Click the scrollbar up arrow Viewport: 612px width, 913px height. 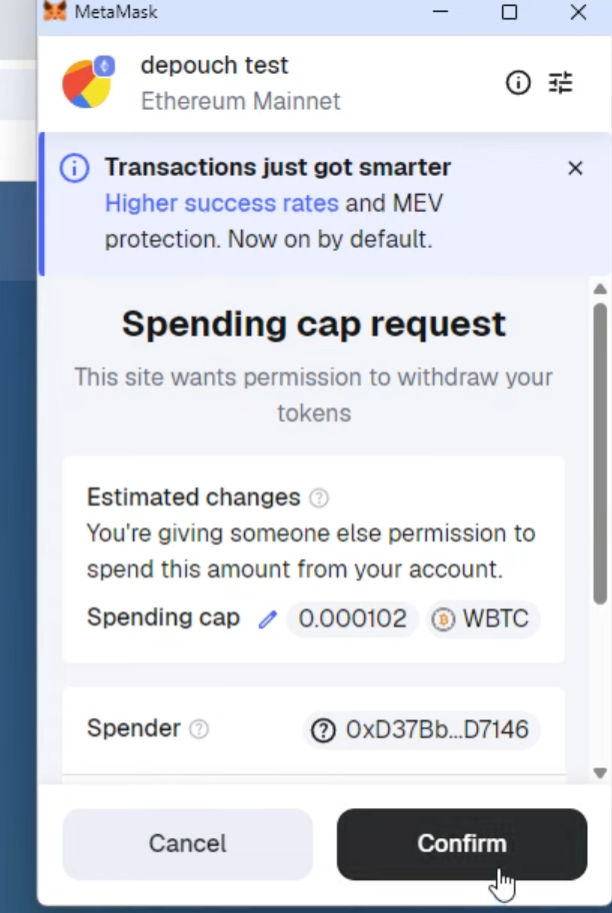click(600, 289)
